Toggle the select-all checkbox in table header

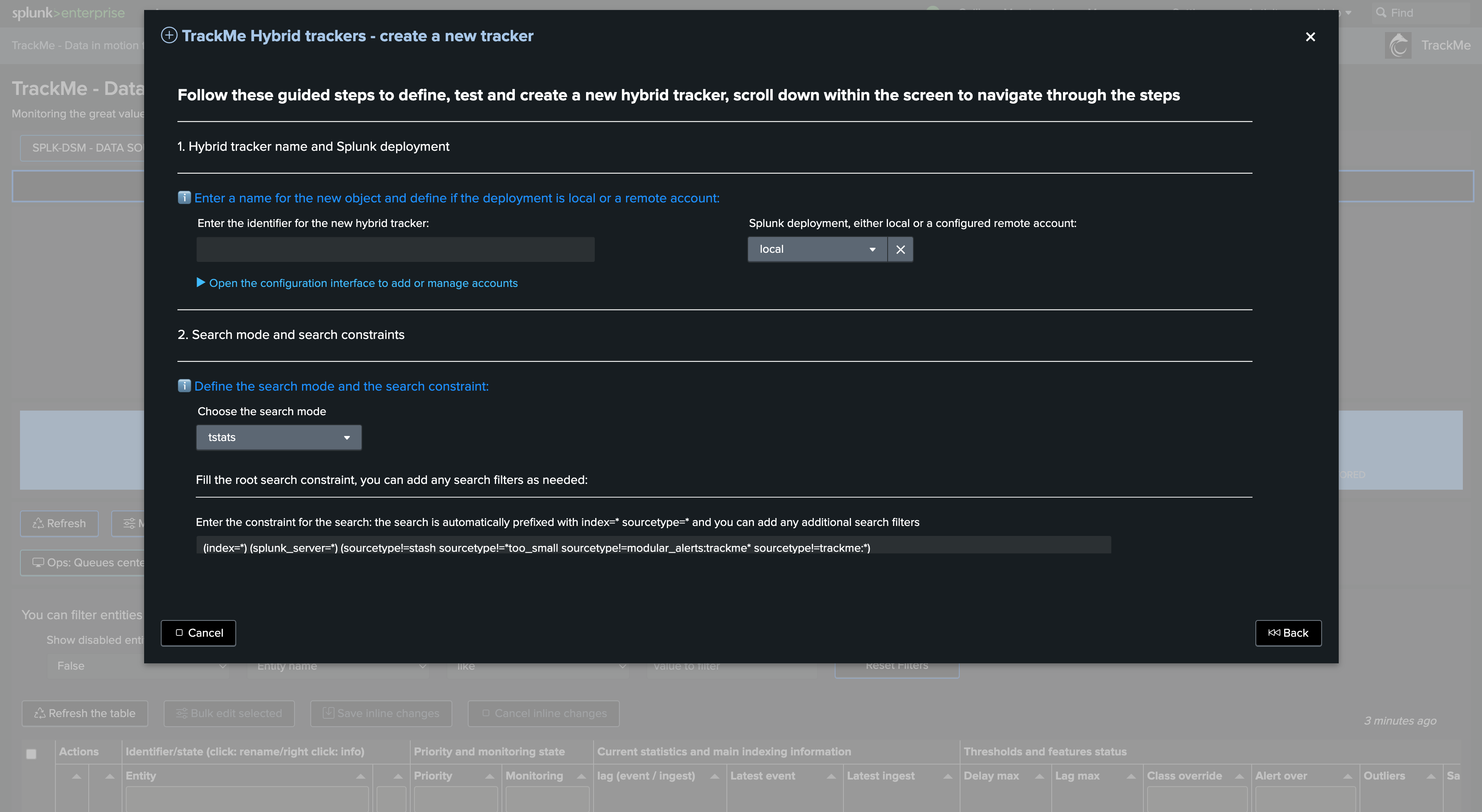(x=32, y=754)
